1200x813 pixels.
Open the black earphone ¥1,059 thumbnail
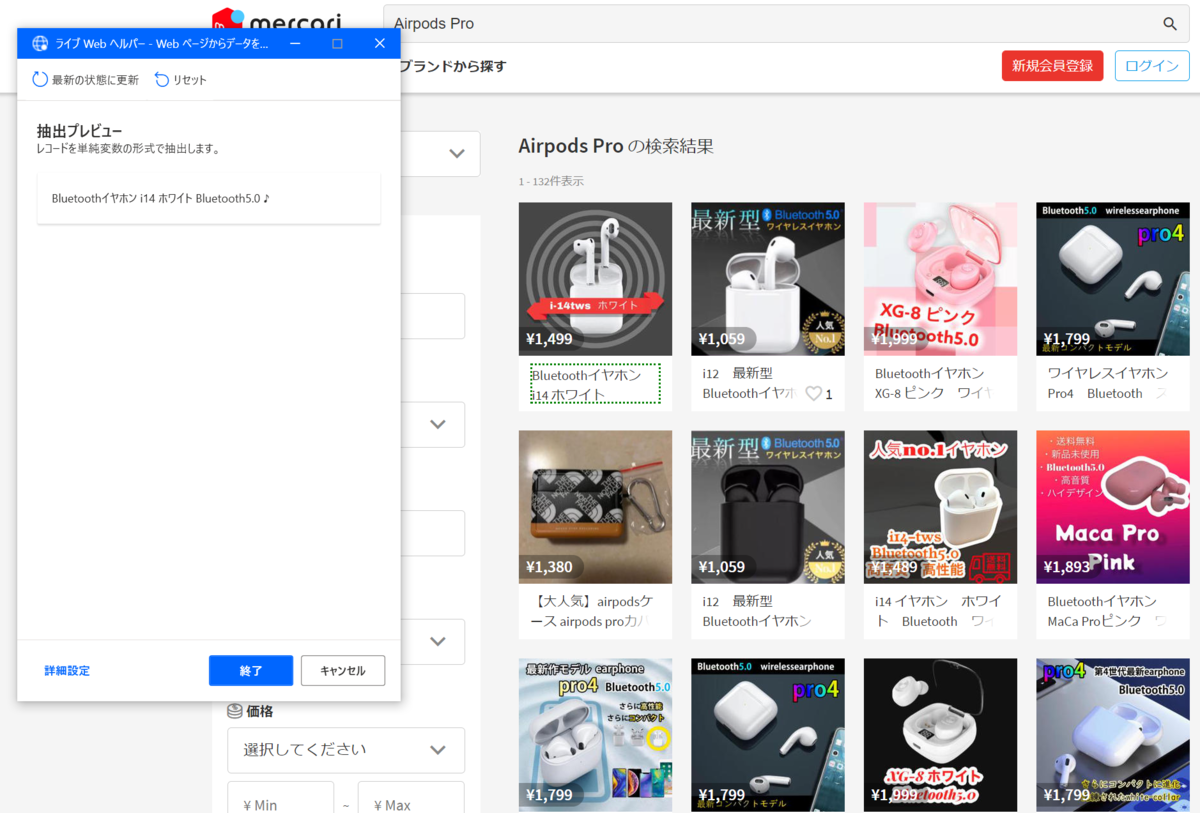click(768, 507)
